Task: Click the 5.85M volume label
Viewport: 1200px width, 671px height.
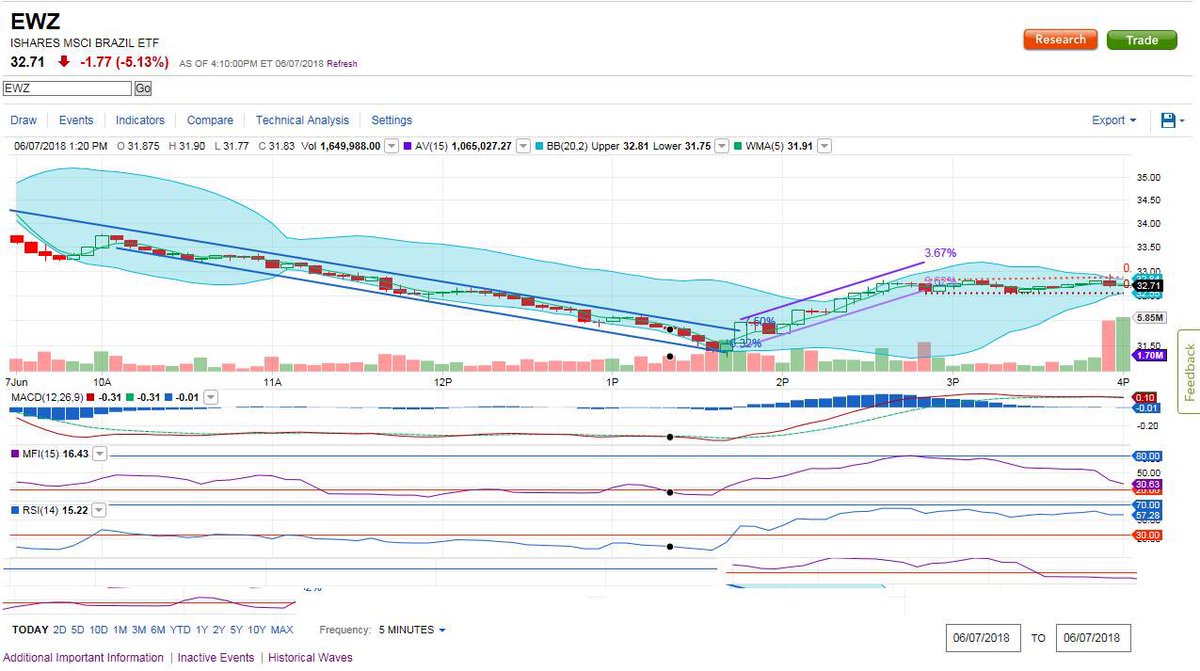Action: point(1148,318)
